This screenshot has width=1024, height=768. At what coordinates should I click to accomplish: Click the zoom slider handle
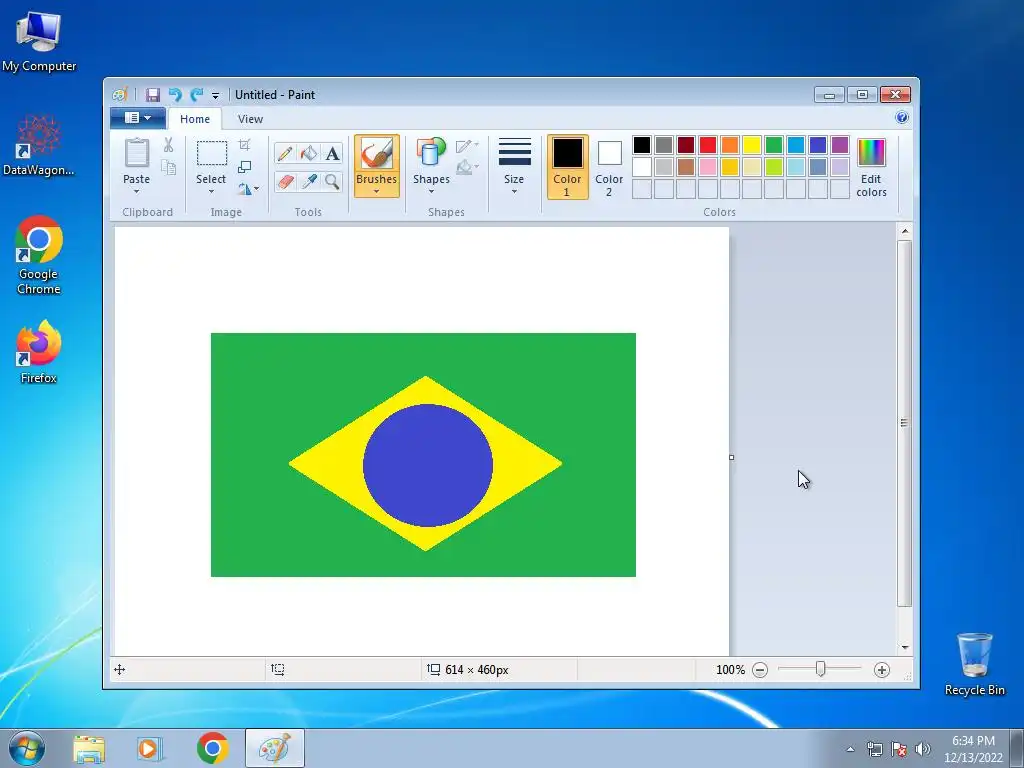[x=821, y=669]
